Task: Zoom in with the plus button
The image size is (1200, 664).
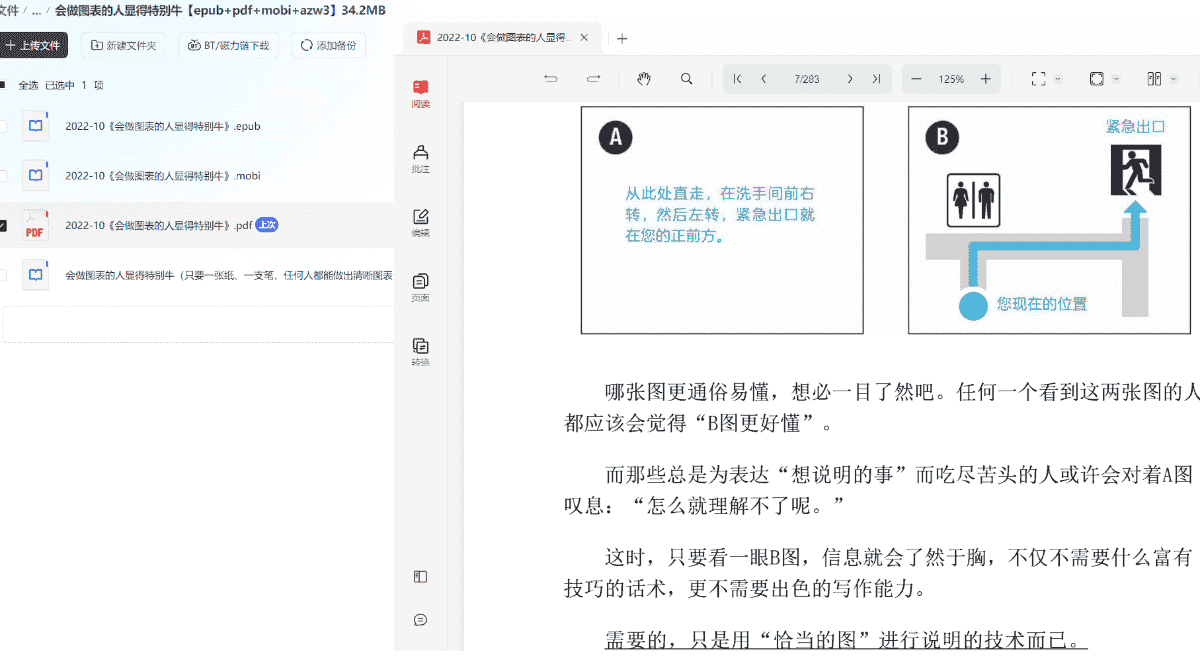Action: click(x=985, y=79)
